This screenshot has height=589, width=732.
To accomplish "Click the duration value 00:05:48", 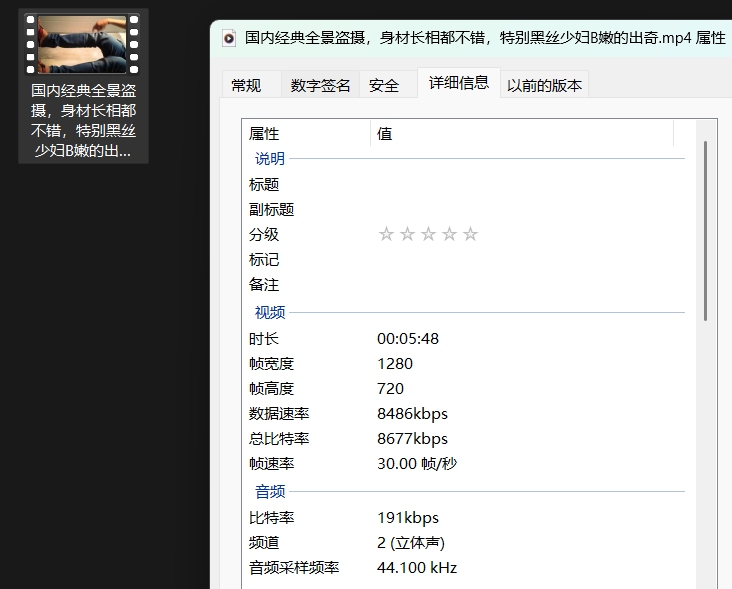I will tap(408, 339).
